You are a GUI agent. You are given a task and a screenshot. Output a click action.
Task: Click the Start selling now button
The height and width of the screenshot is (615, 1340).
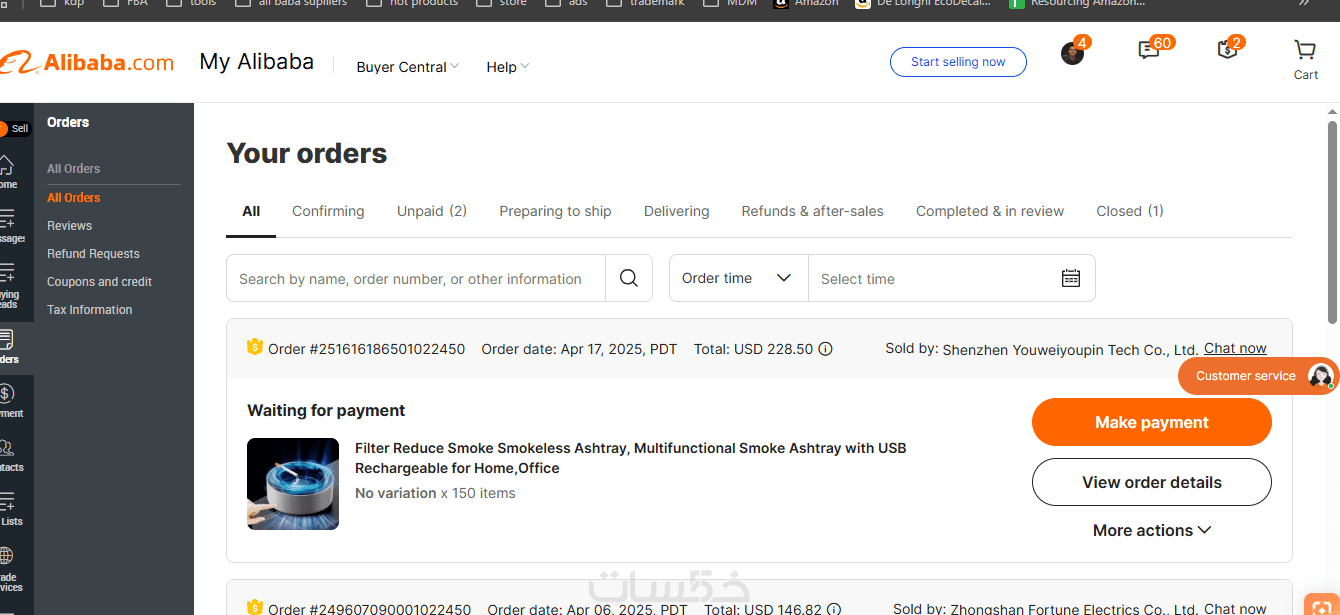[958, 62]
